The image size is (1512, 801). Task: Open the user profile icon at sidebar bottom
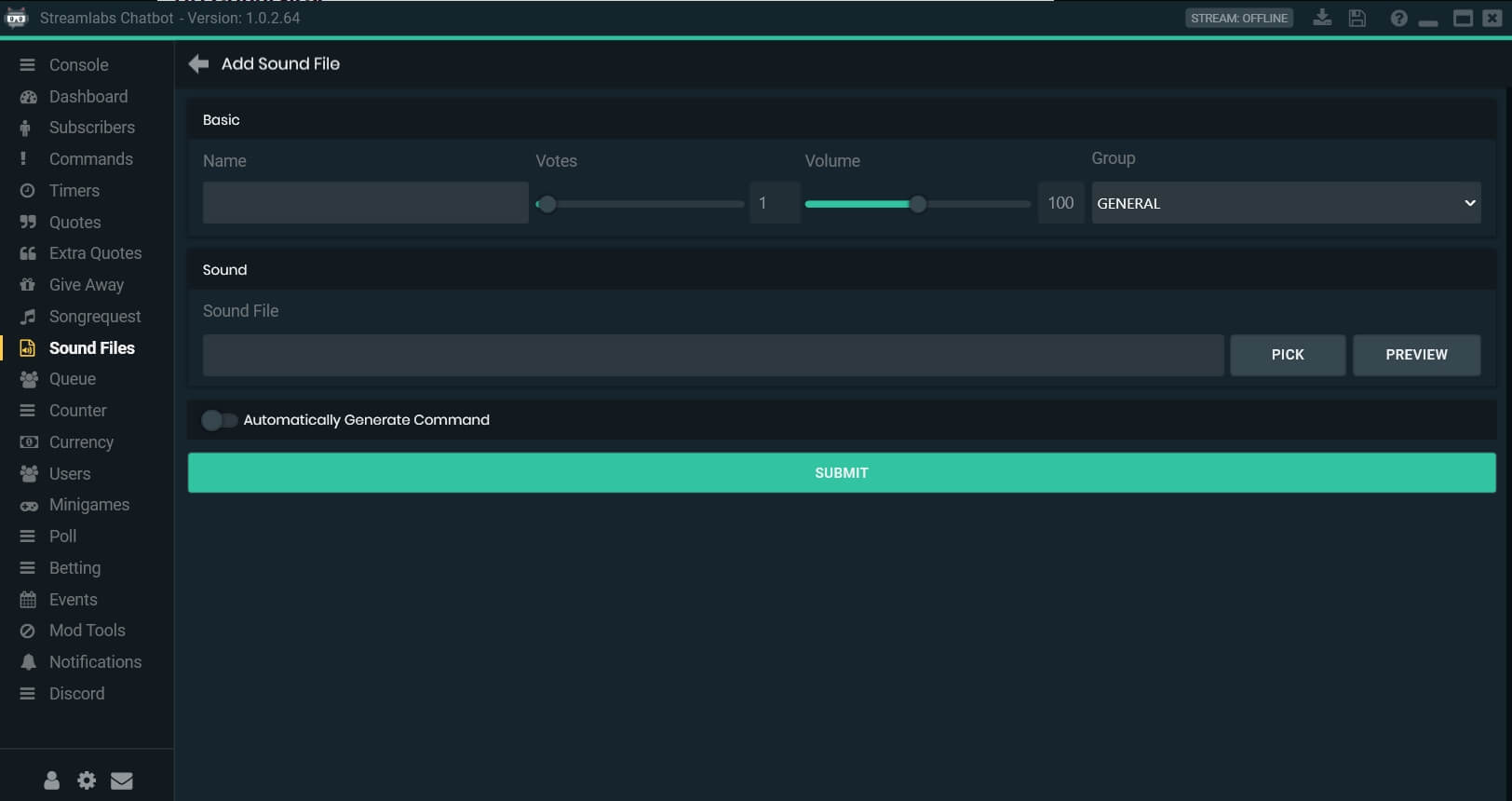[x=52, y=781]
